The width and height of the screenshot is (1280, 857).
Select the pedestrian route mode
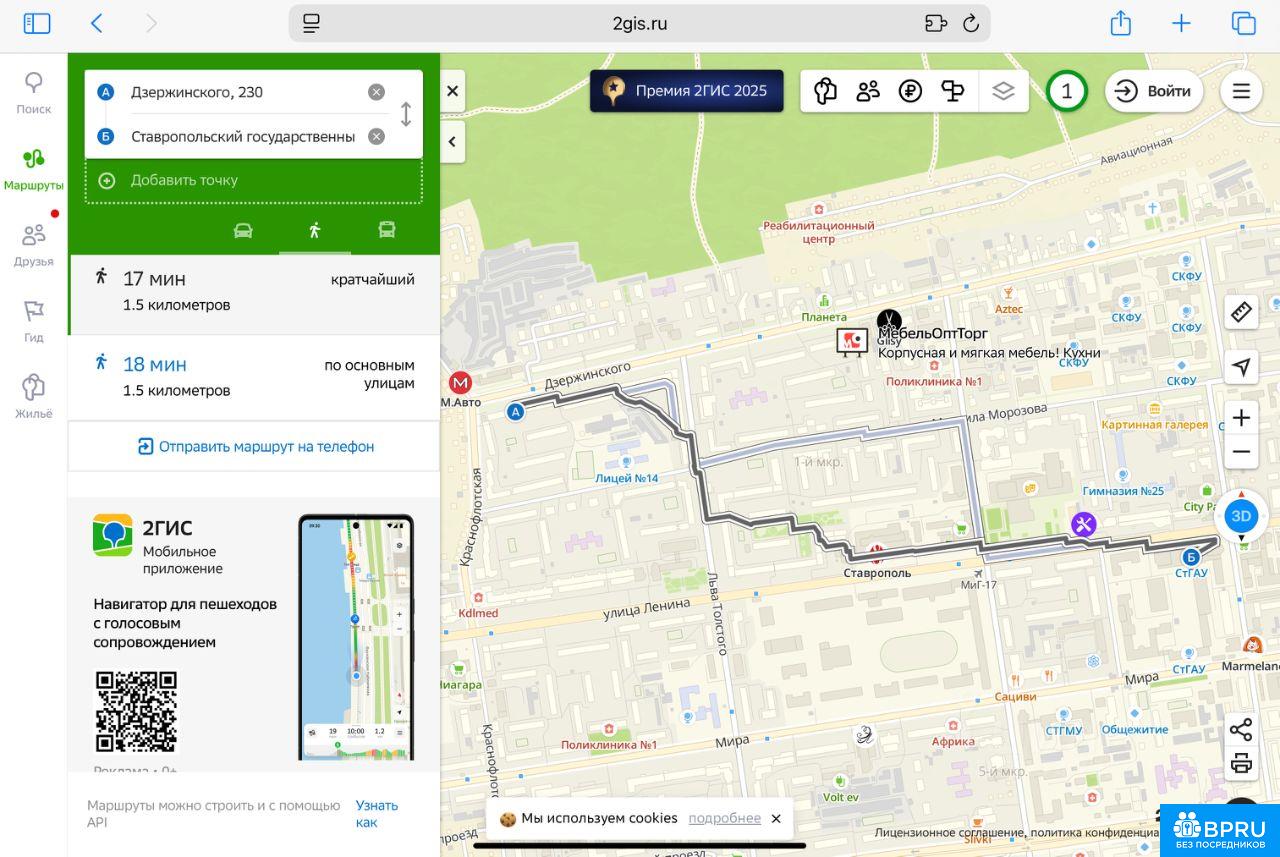click(x=315, y=230)
